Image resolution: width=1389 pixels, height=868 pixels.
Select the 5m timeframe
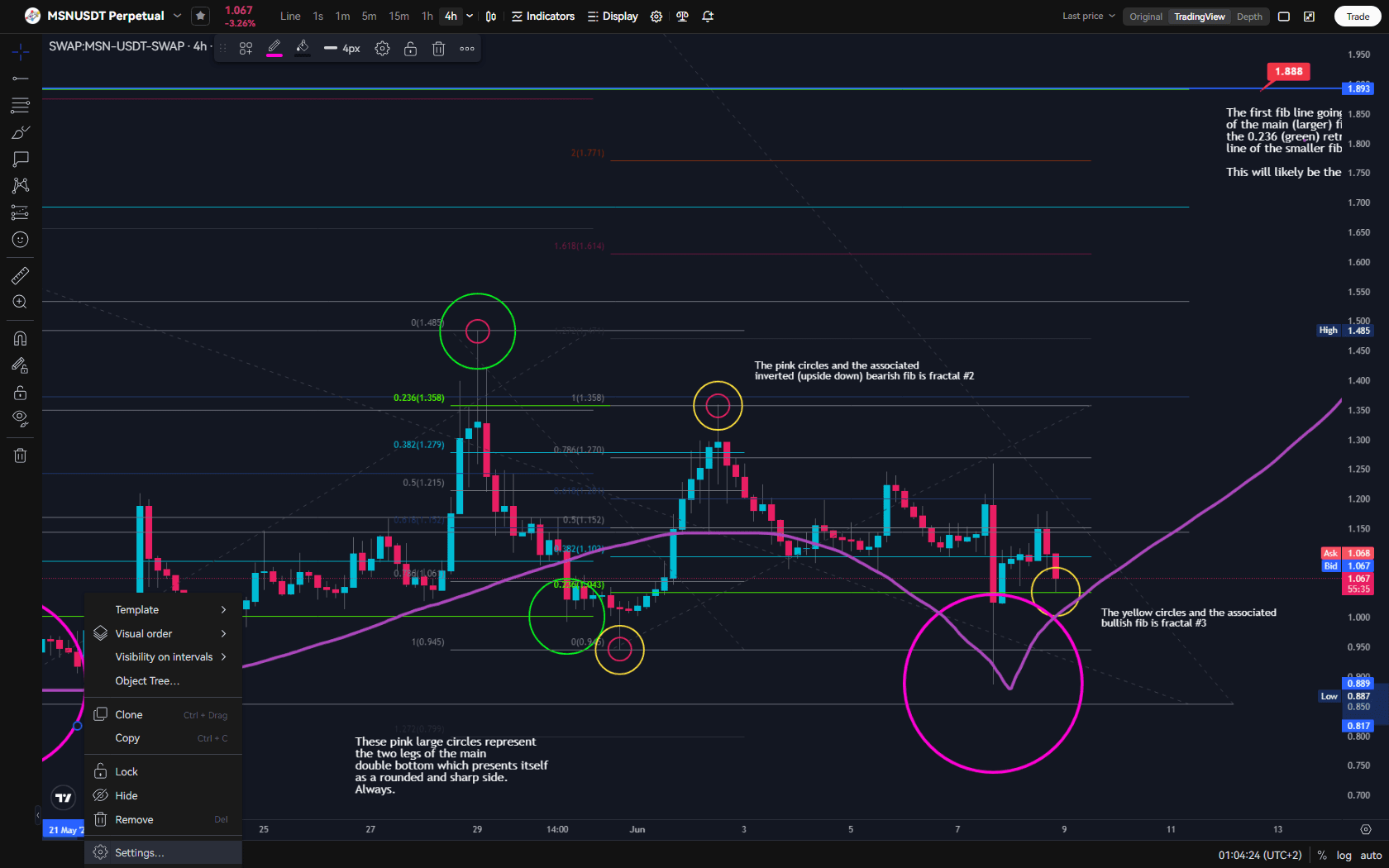point(369,16)
